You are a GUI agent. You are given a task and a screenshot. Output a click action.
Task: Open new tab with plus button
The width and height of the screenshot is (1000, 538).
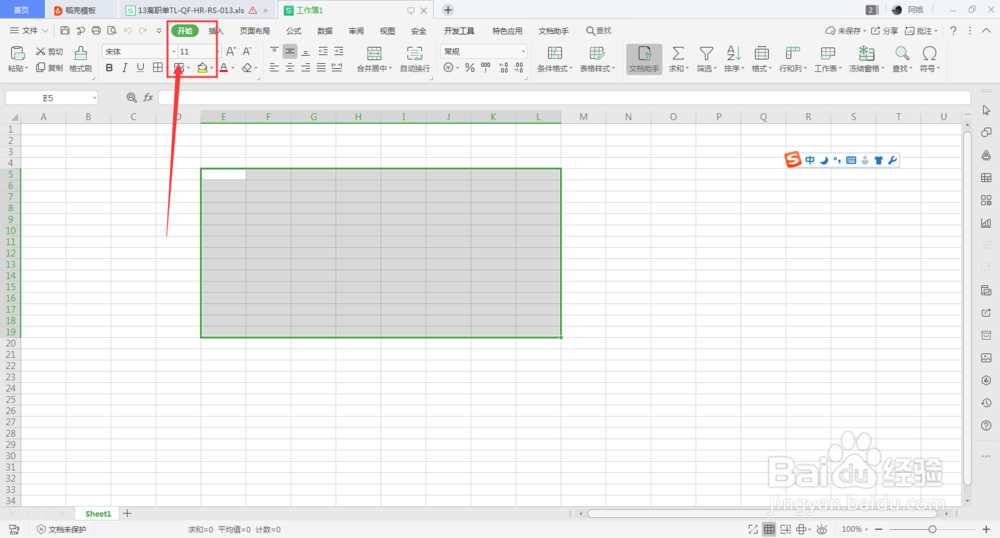click(x=448, y=10)
